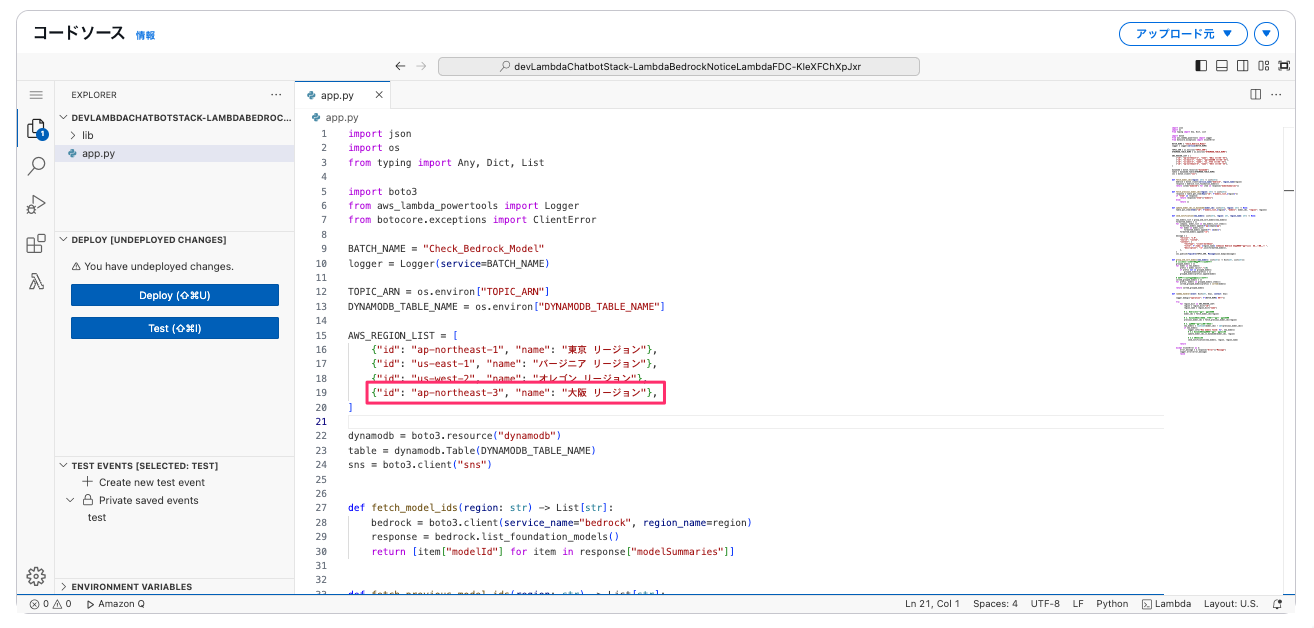
Task: Click the BATCH_NAME assignment on line 9
Action: coord(446,248)
